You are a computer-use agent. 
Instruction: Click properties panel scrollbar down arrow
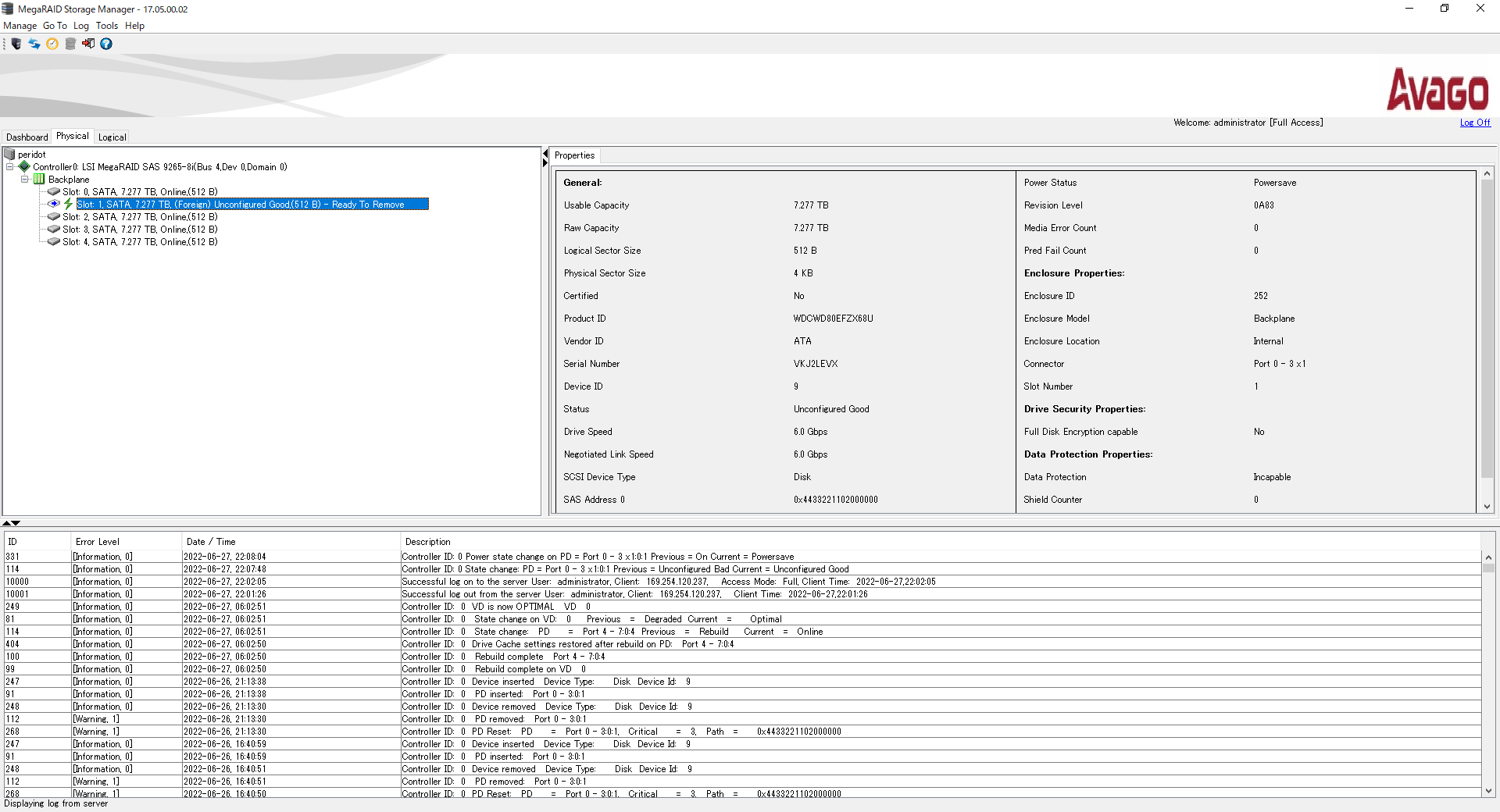pos(1487,507)
